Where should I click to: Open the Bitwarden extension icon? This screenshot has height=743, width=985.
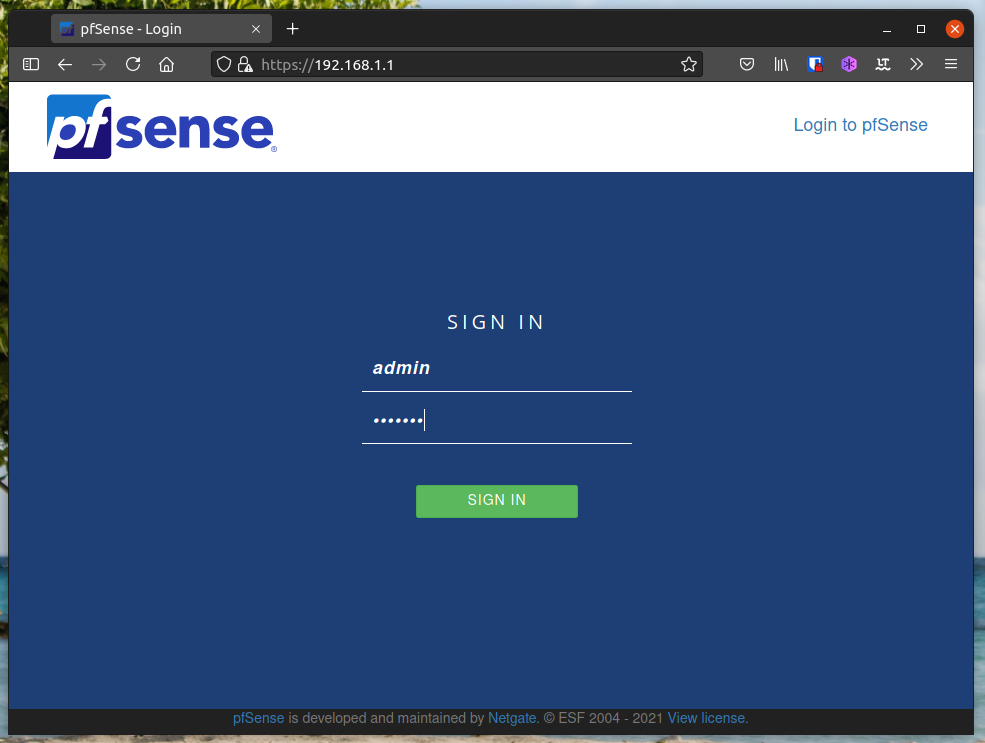815,64
